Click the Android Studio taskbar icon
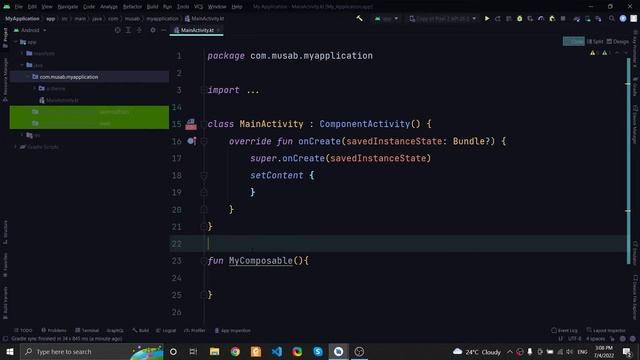 point(338,351)
